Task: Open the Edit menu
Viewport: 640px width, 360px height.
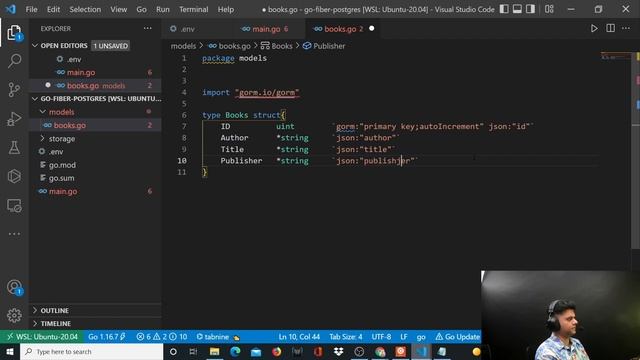Action: point(53,9)
